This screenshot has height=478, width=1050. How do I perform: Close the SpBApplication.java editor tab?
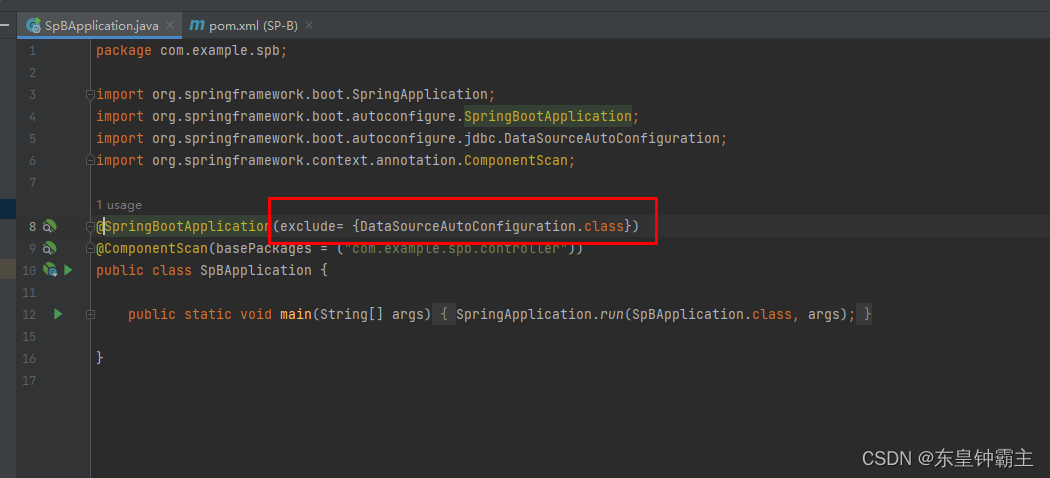coord(170,25)
